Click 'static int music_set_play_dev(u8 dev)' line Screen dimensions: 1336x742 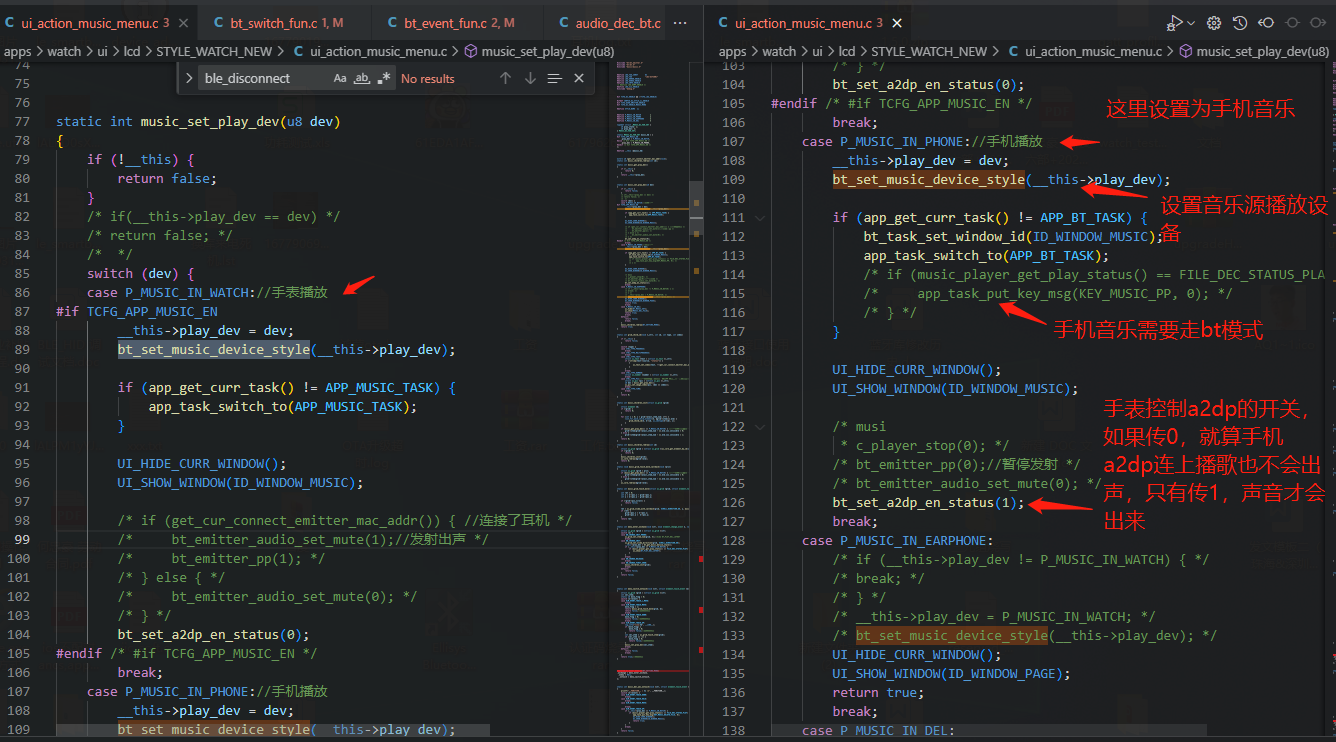pos(198,122)
